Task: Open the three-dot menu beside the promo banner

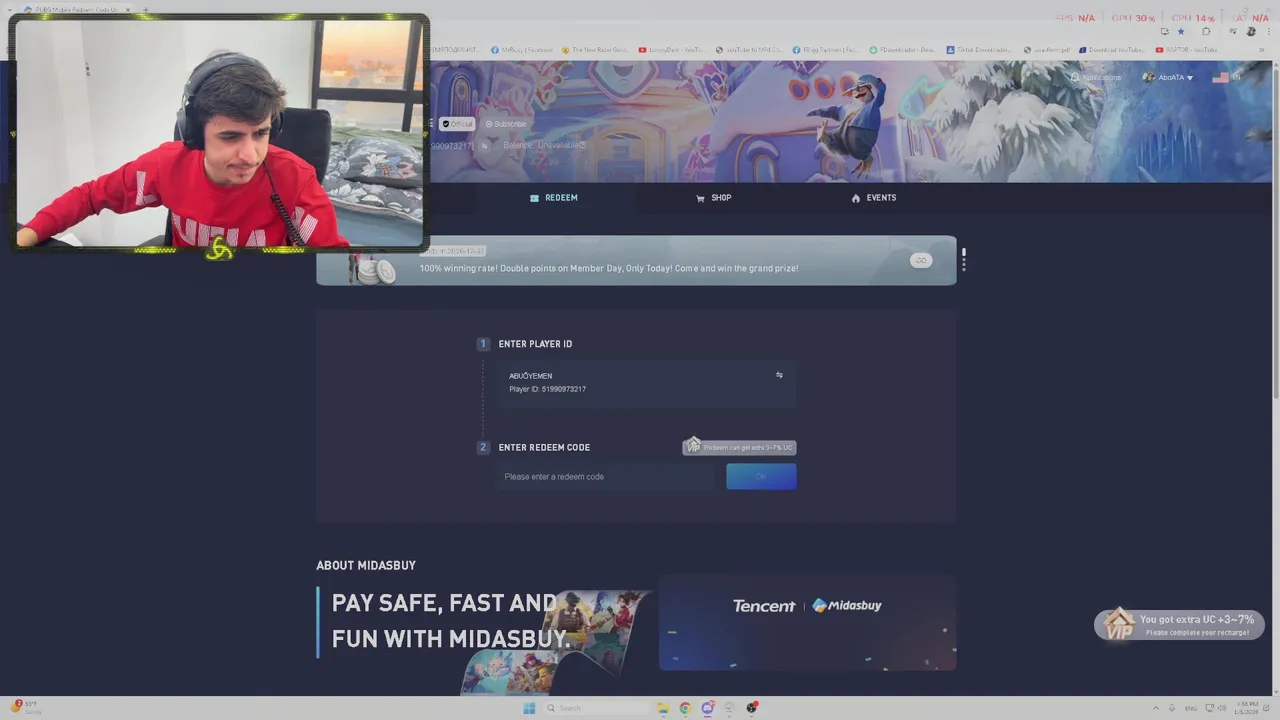Action: coord(963,260)
